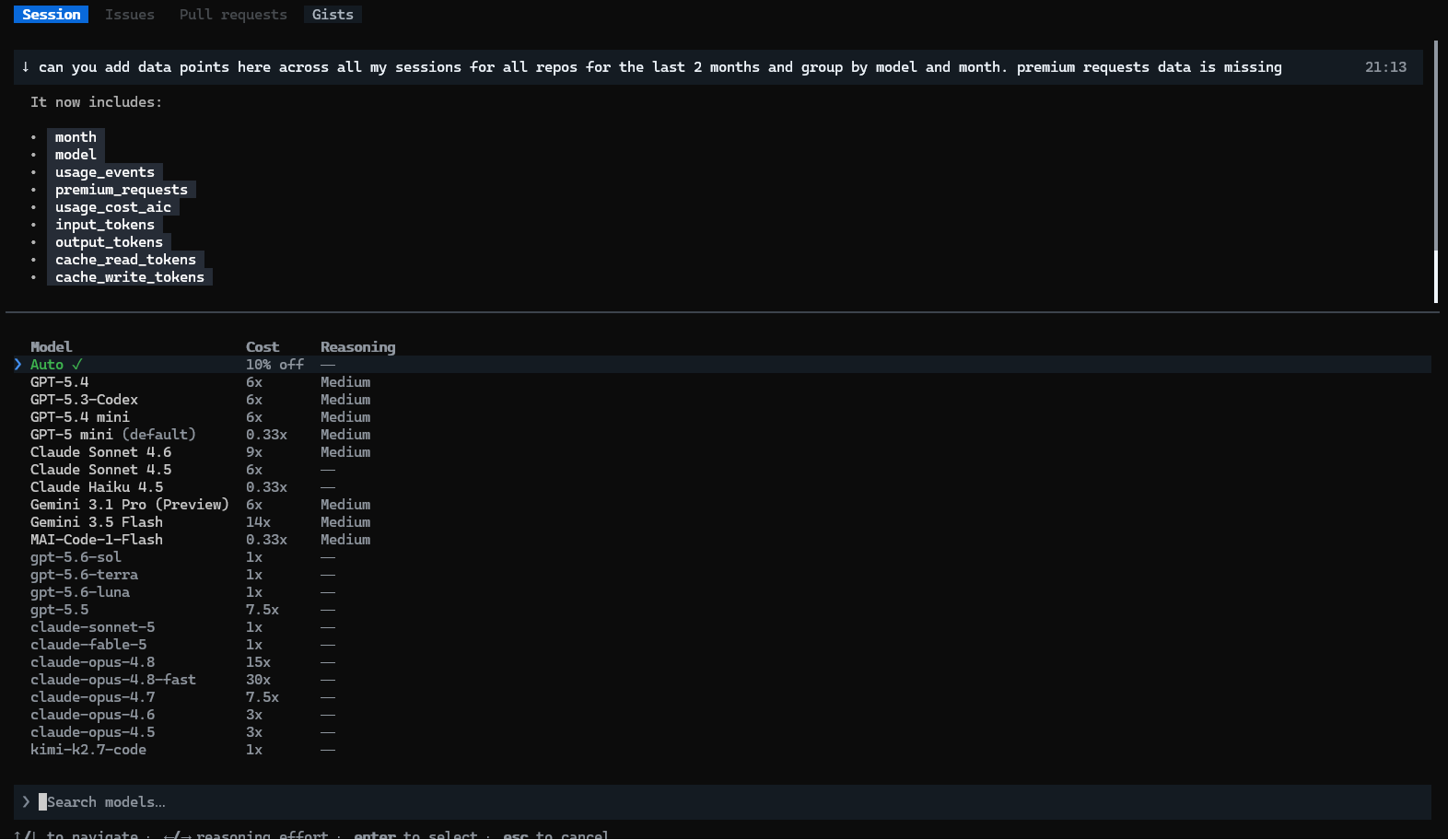This screenshot has height=840, width=1448.
Task: Click the down arrow before the prompt
Action: [x=26, y=67]
